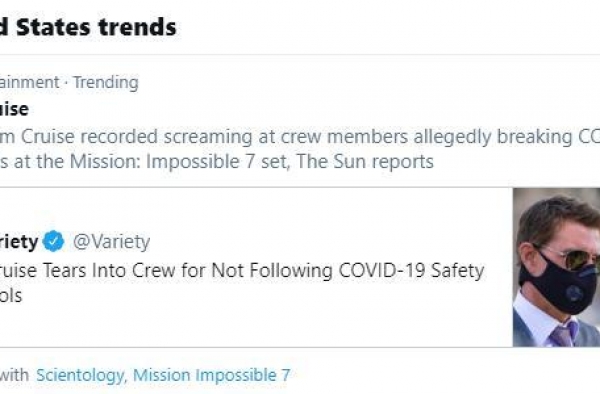Screen dimensions: 600x394
Task: Click the Not Following words in the Variety tweet
Action: 272,270
